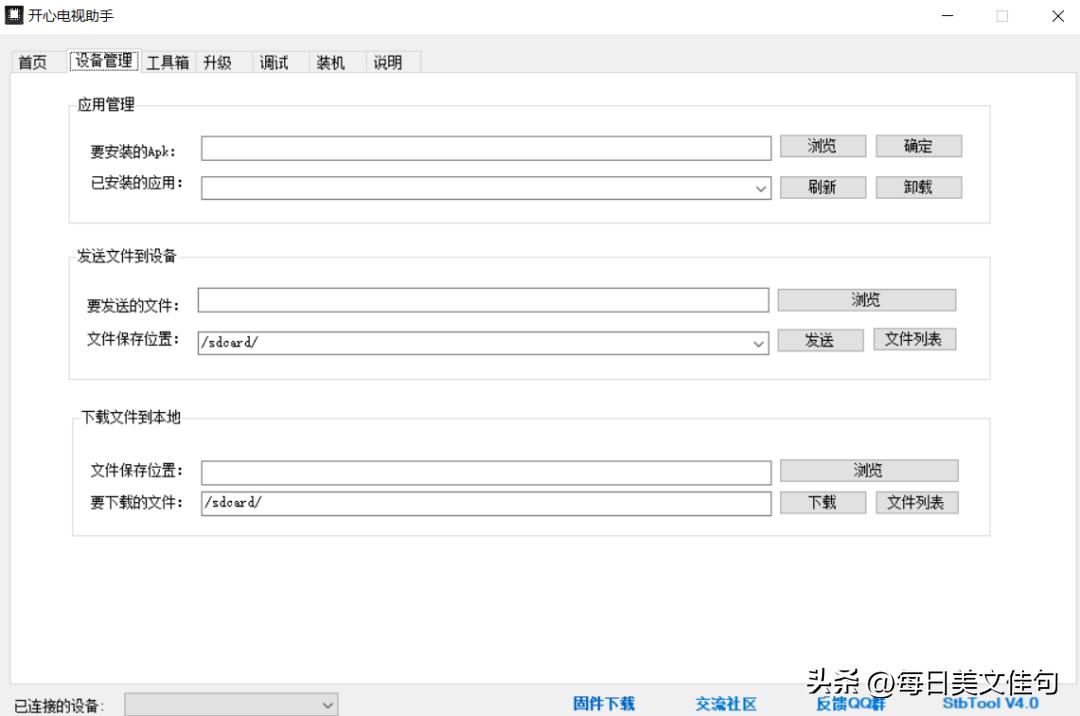
Task: Click 浏览 button in 下载文件到本地 section
Action: [869, 470]
